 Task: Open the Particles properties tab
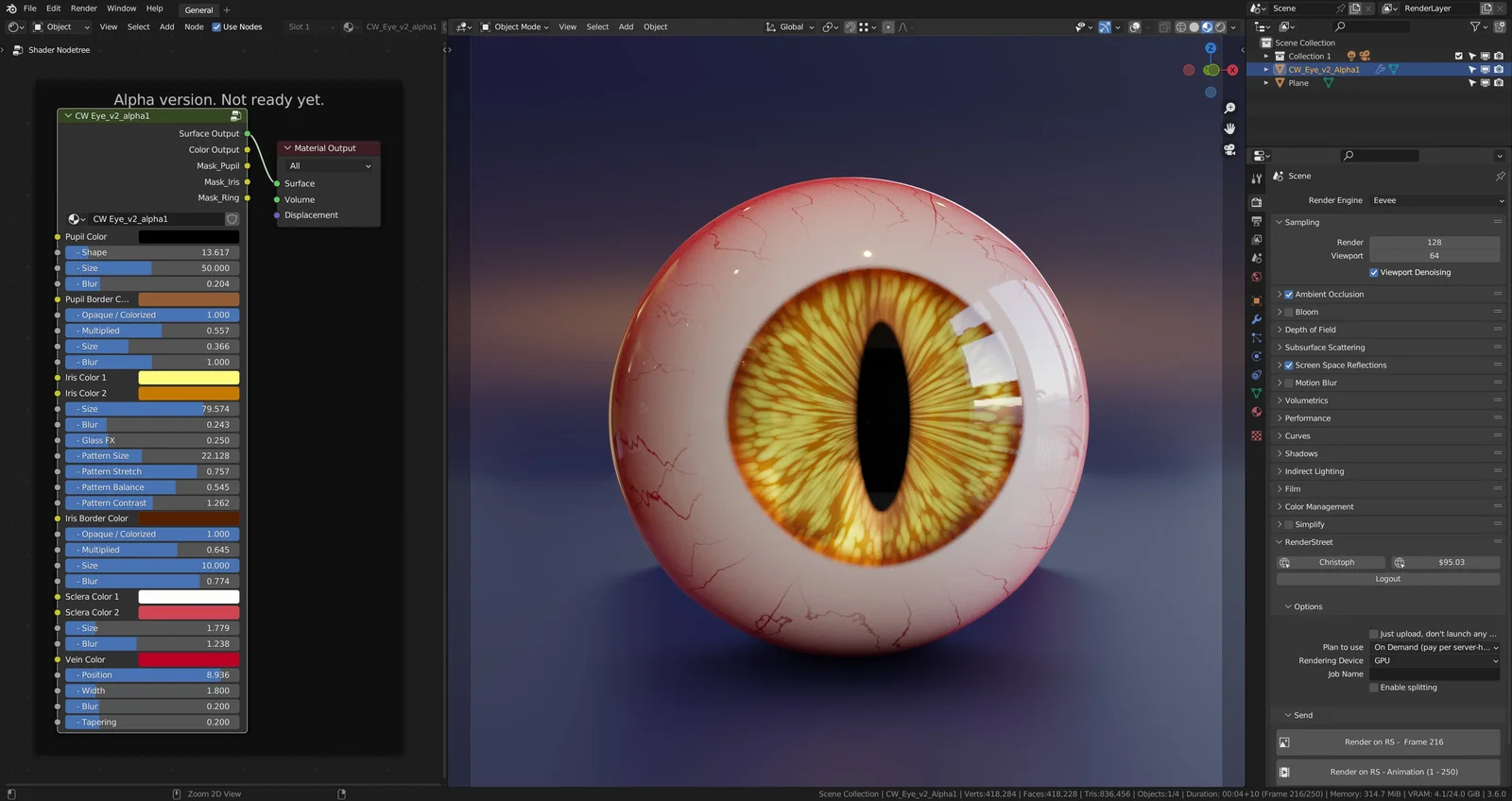[x=1256, y=337]
